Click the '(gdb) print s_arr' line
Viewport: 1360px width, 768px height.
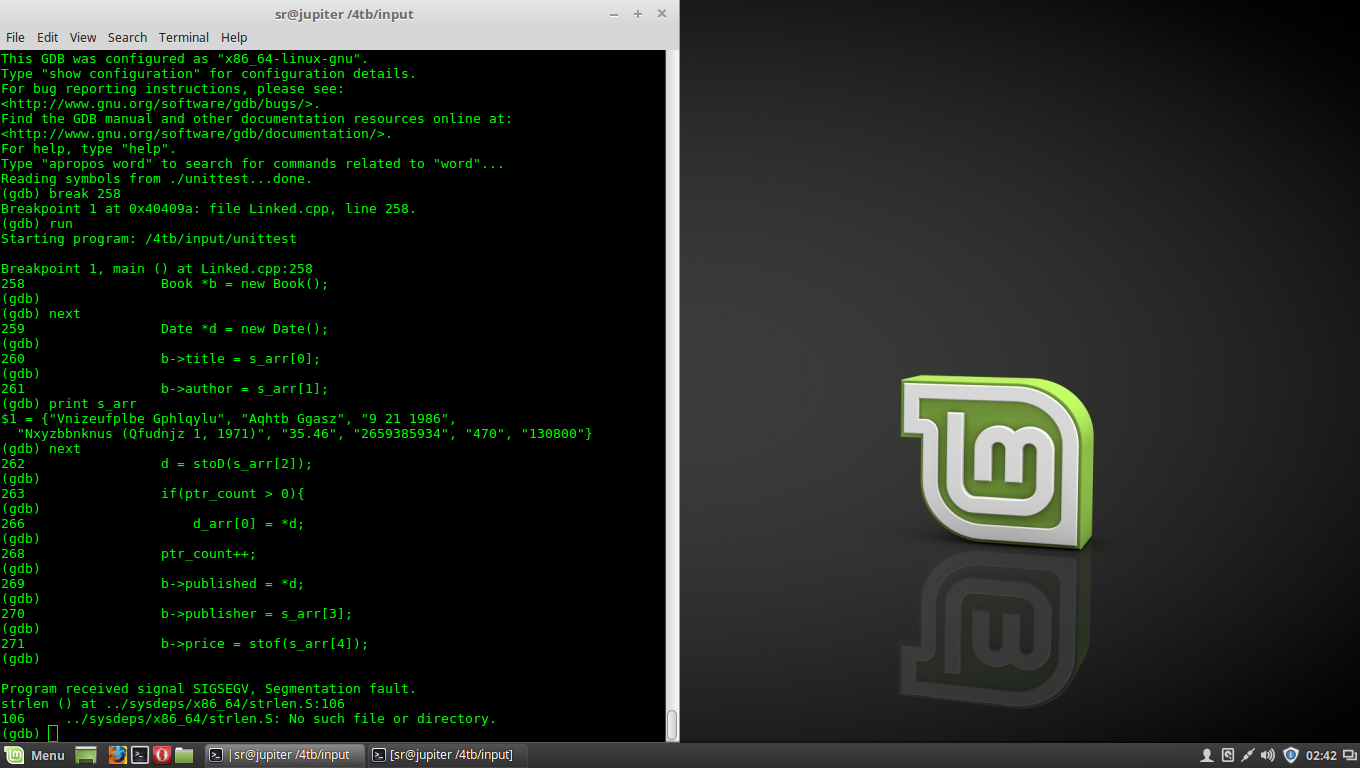click(68, 404)
